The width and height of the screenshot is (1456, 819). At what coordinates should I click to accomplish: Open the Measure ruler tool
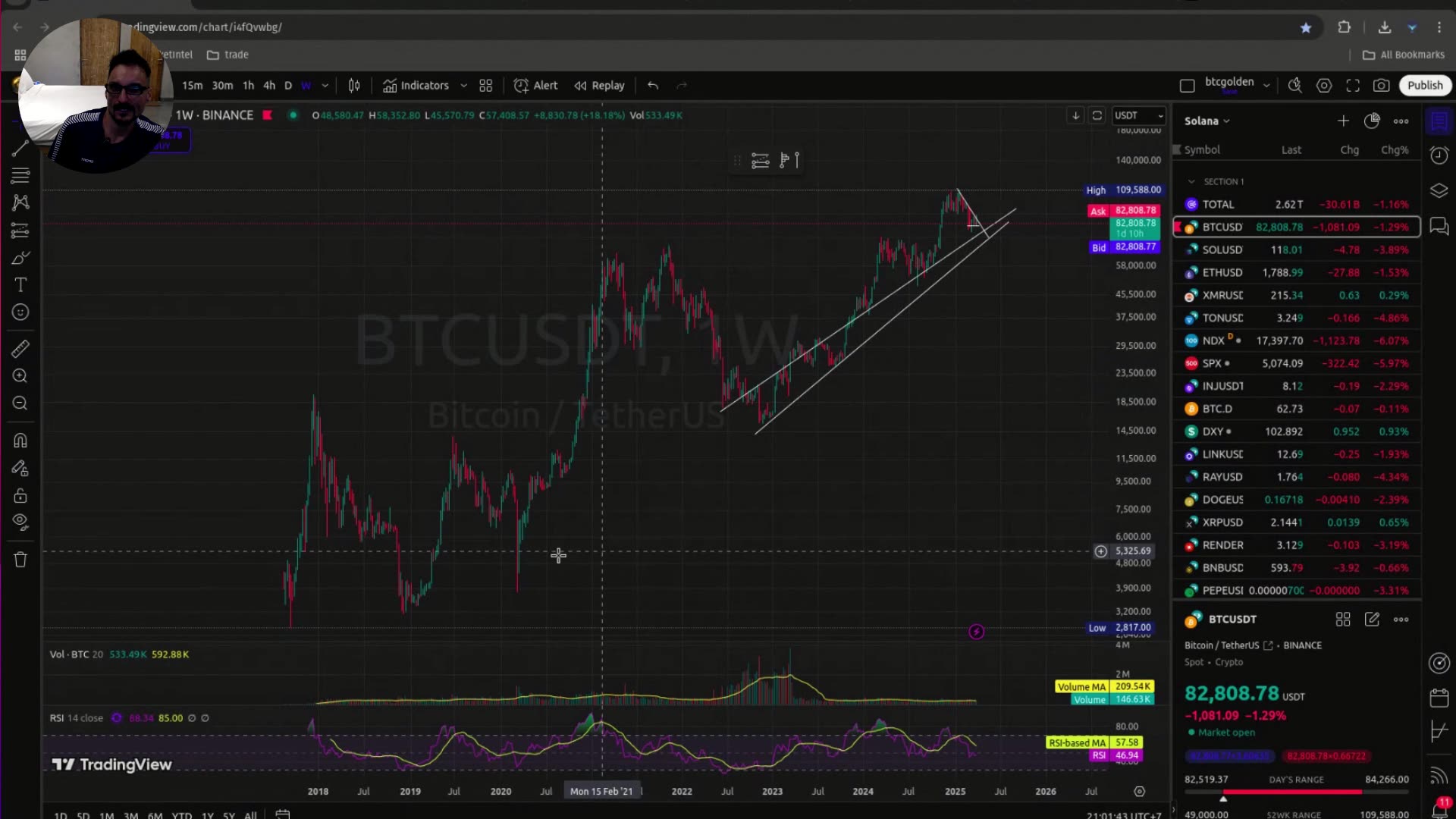point(20,349)
